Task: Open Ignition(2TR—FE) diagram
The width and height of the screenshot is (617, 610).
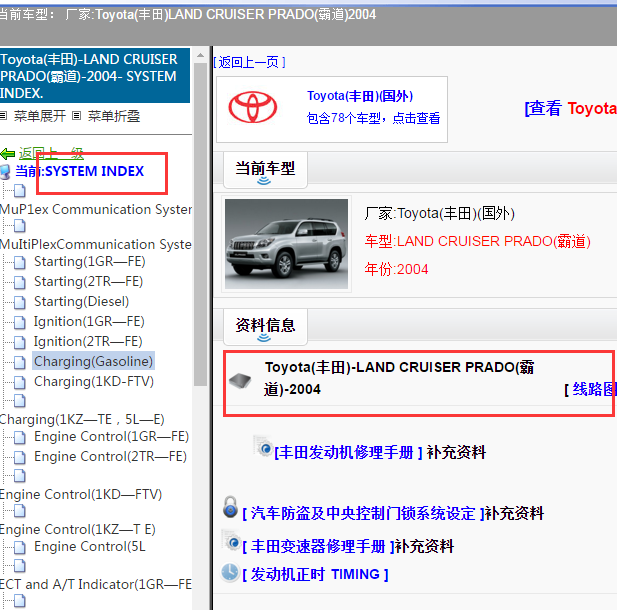Action: (x=88, y=342)
